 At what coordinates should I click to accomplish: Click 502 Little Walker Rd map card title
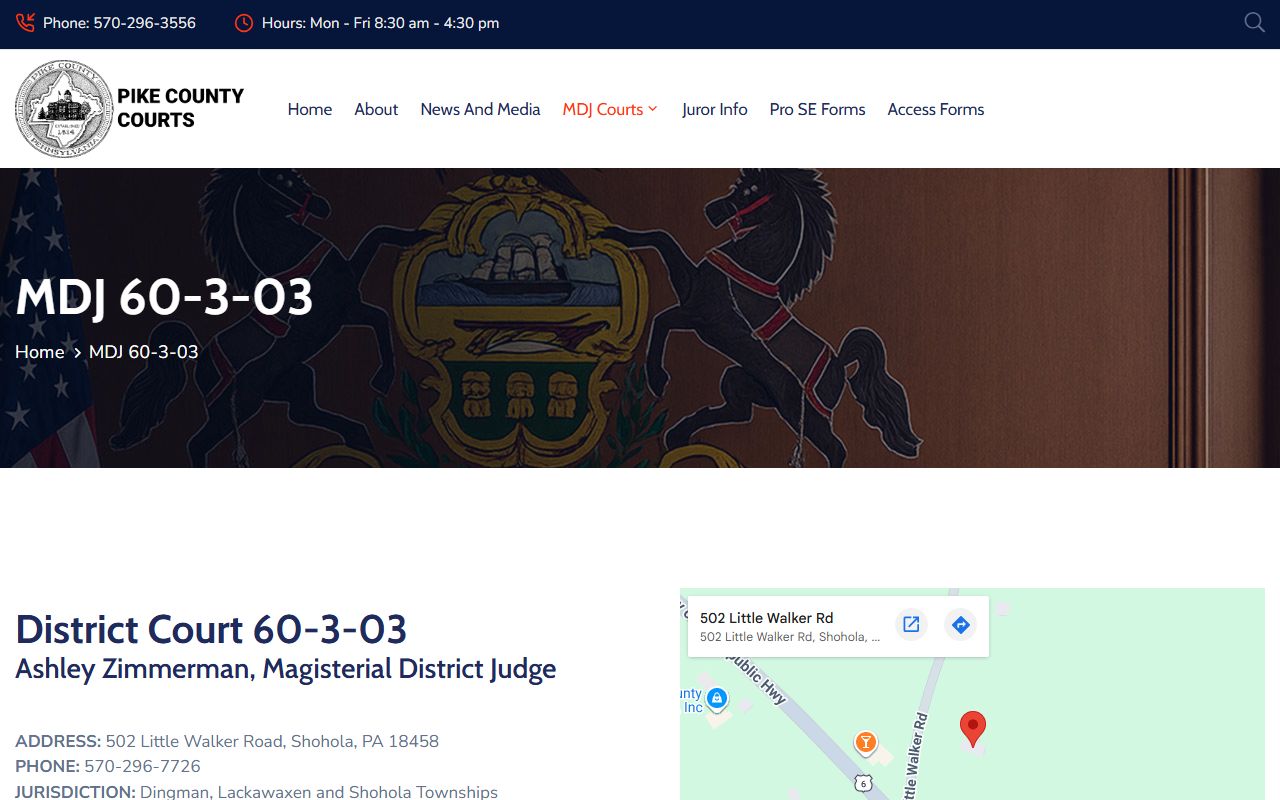point(766,618)
